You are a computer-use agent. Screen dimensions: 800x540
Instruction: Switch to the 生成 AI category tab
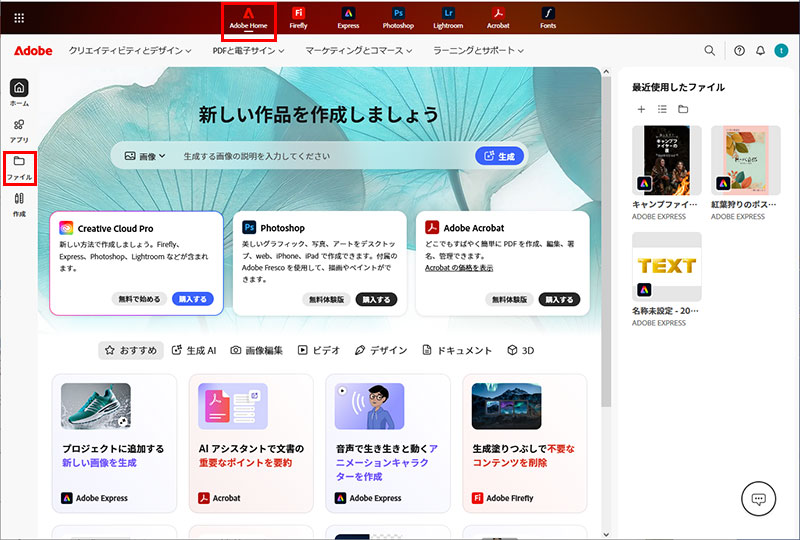click(194, 350)
